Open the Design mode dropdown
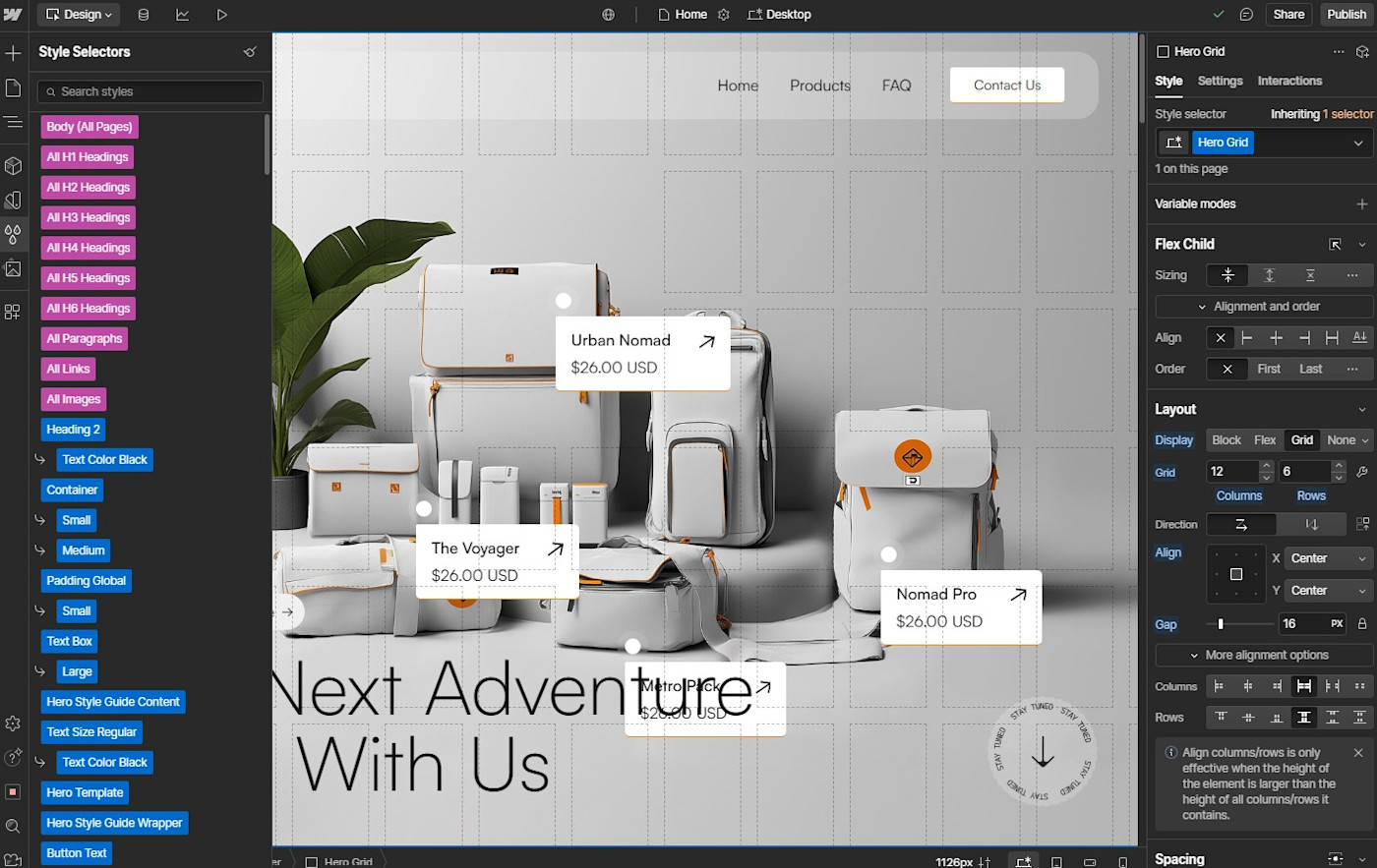Screen dimensions: 1377x868 tap(79, 15)
